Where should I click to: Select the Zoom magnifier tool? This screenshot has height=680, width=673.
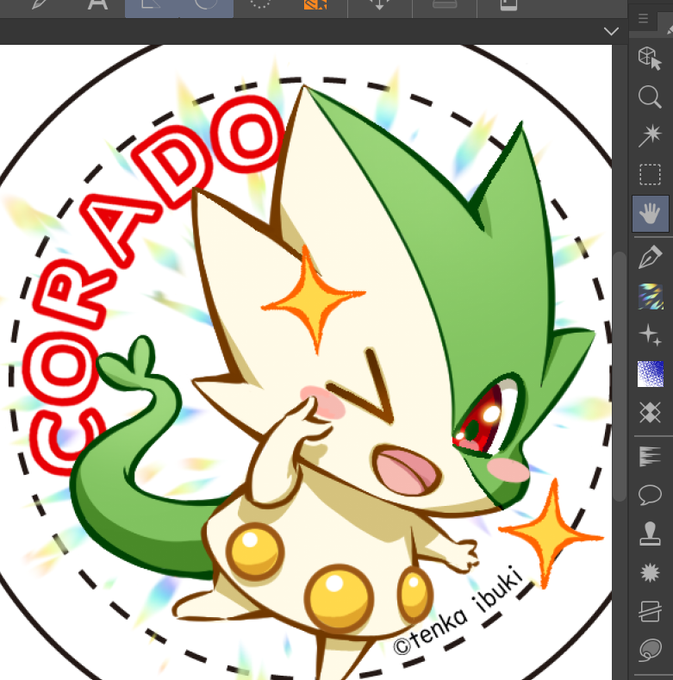click(650, 96)
